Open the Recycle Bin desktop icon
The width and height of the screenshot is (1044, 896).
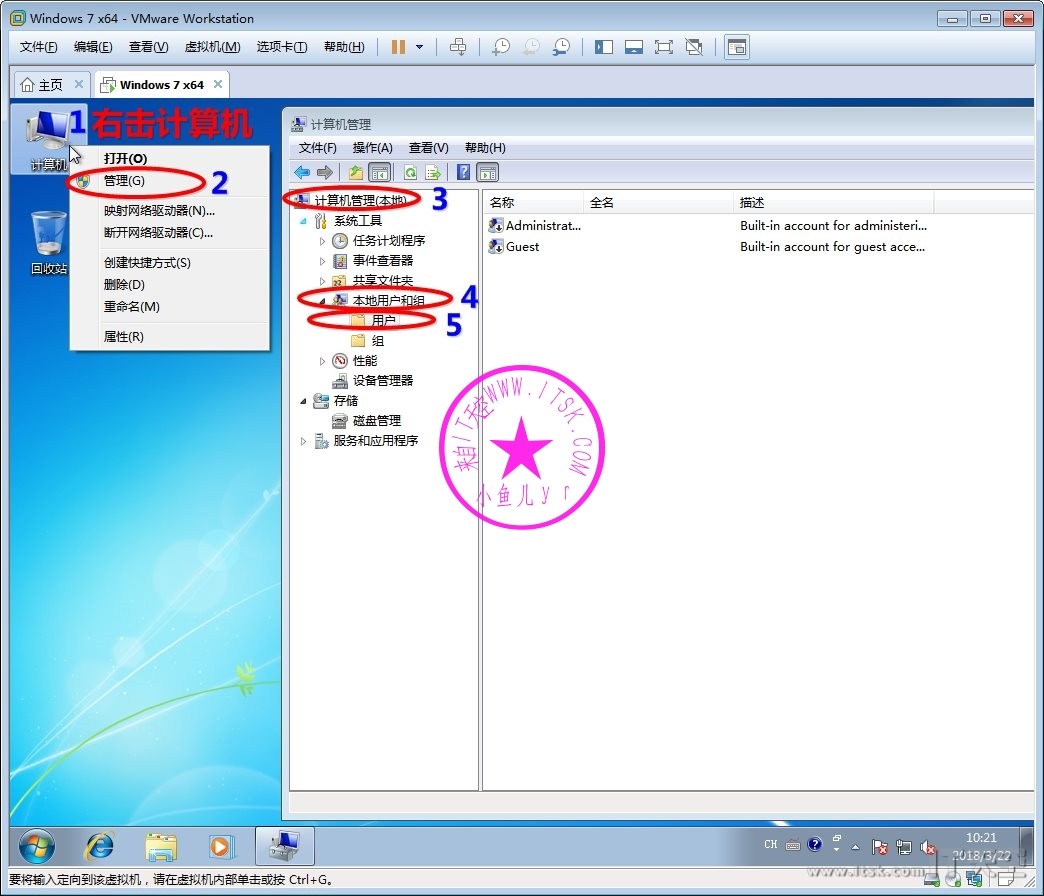[x=48, y=242]
